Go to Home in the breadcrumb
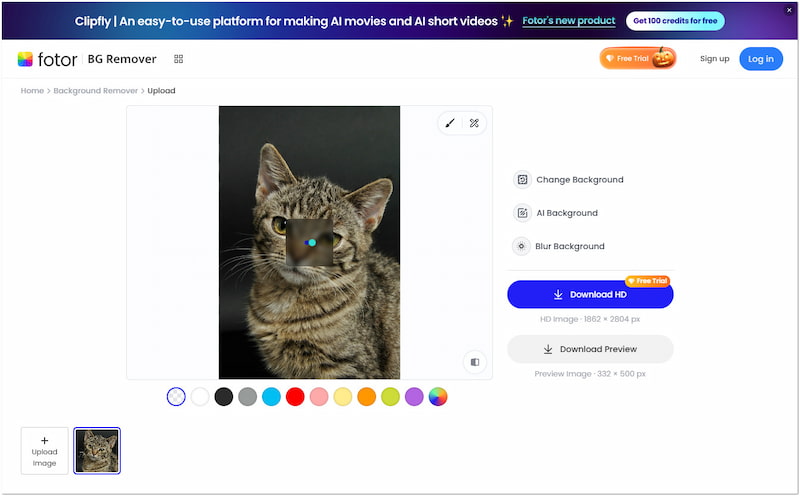800x496 pixels. (x=32, y=91)
